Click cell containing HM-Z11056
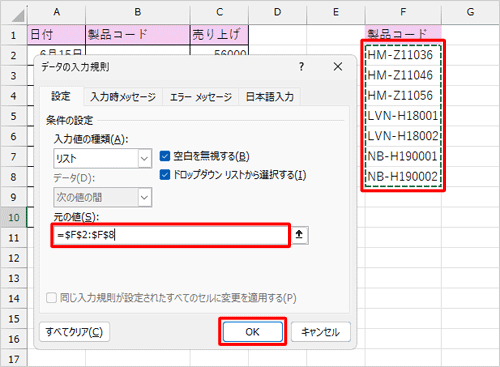Viewport: 500px width, 367px height. (x=403, y=96)
